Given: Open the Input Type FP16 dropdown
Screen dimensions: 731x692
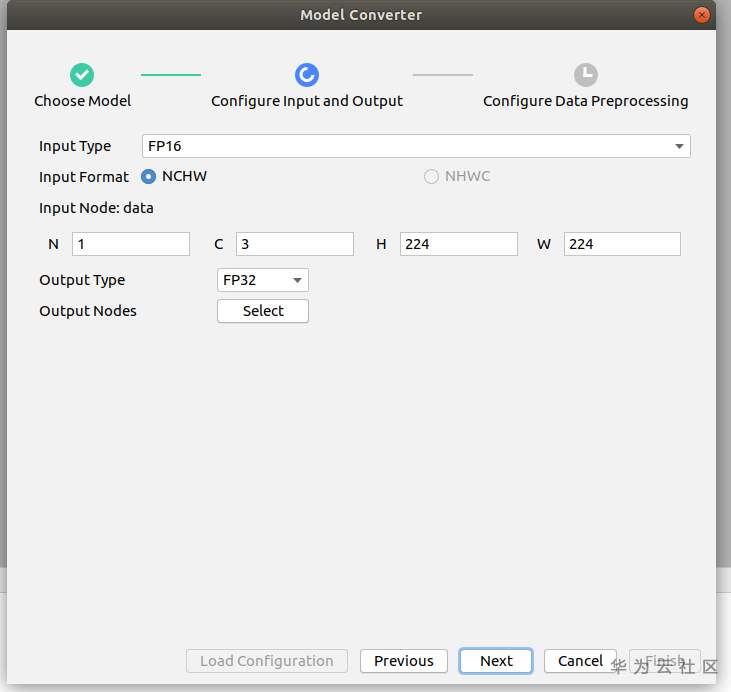Looking at the screenshot, I should [416, 146].
